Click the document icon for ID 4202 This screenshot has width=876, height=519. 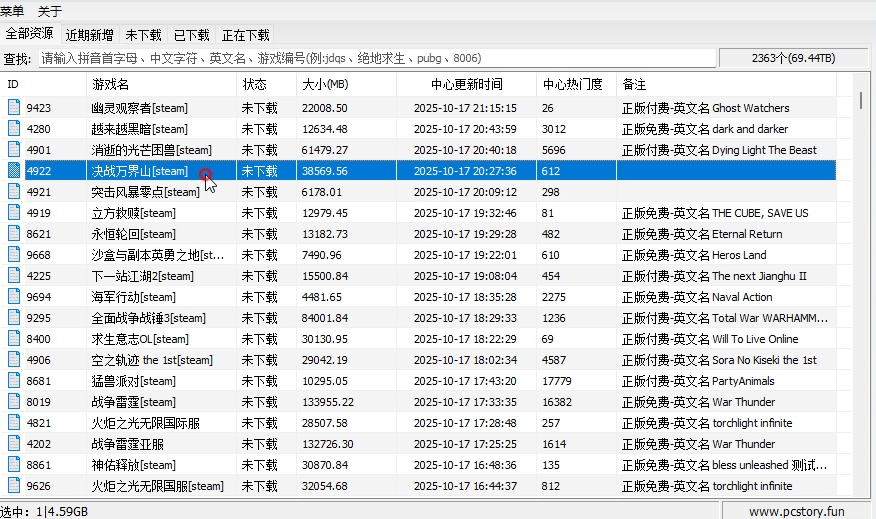click(x=14, y=444)
